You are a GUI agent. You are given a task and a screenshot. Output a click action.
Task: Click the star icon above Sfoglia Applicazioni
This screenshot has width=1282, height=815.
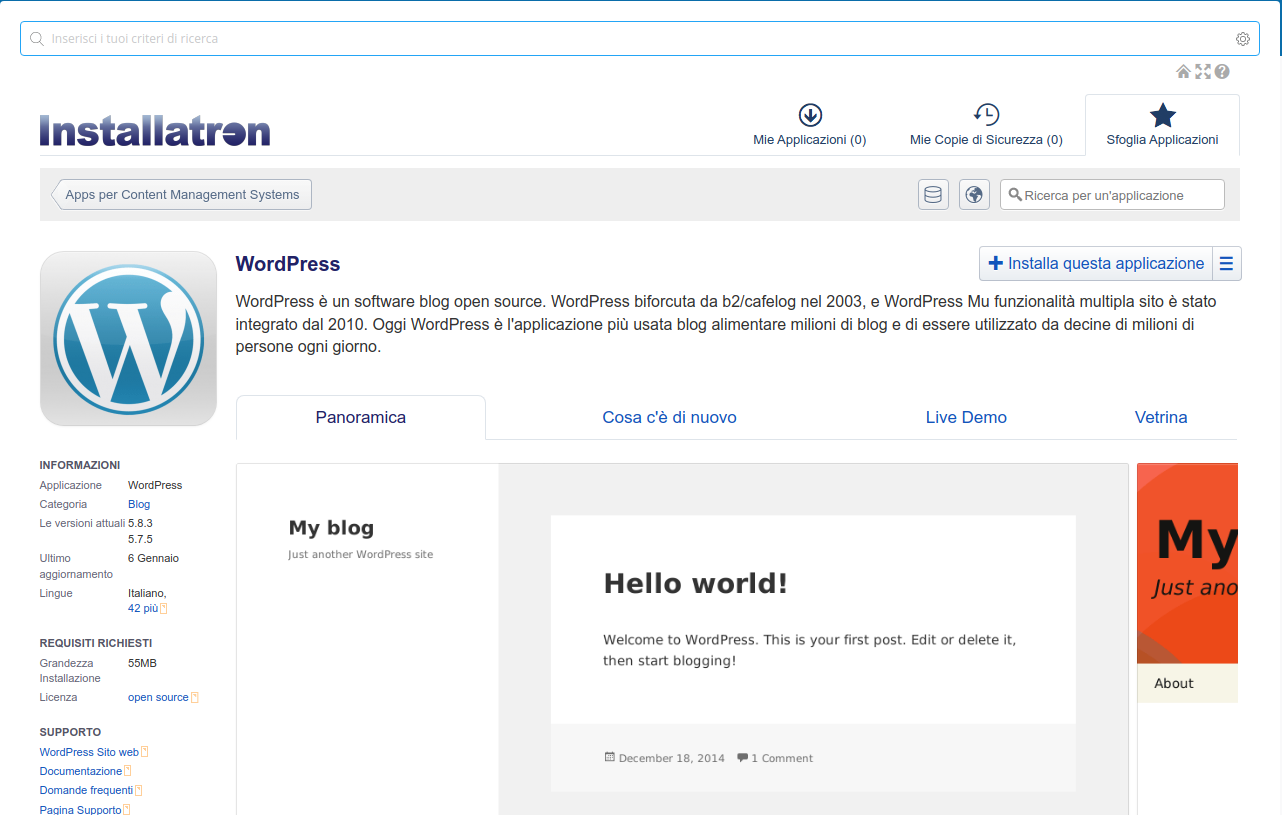pyautogui.click(x=1163, y=115)
